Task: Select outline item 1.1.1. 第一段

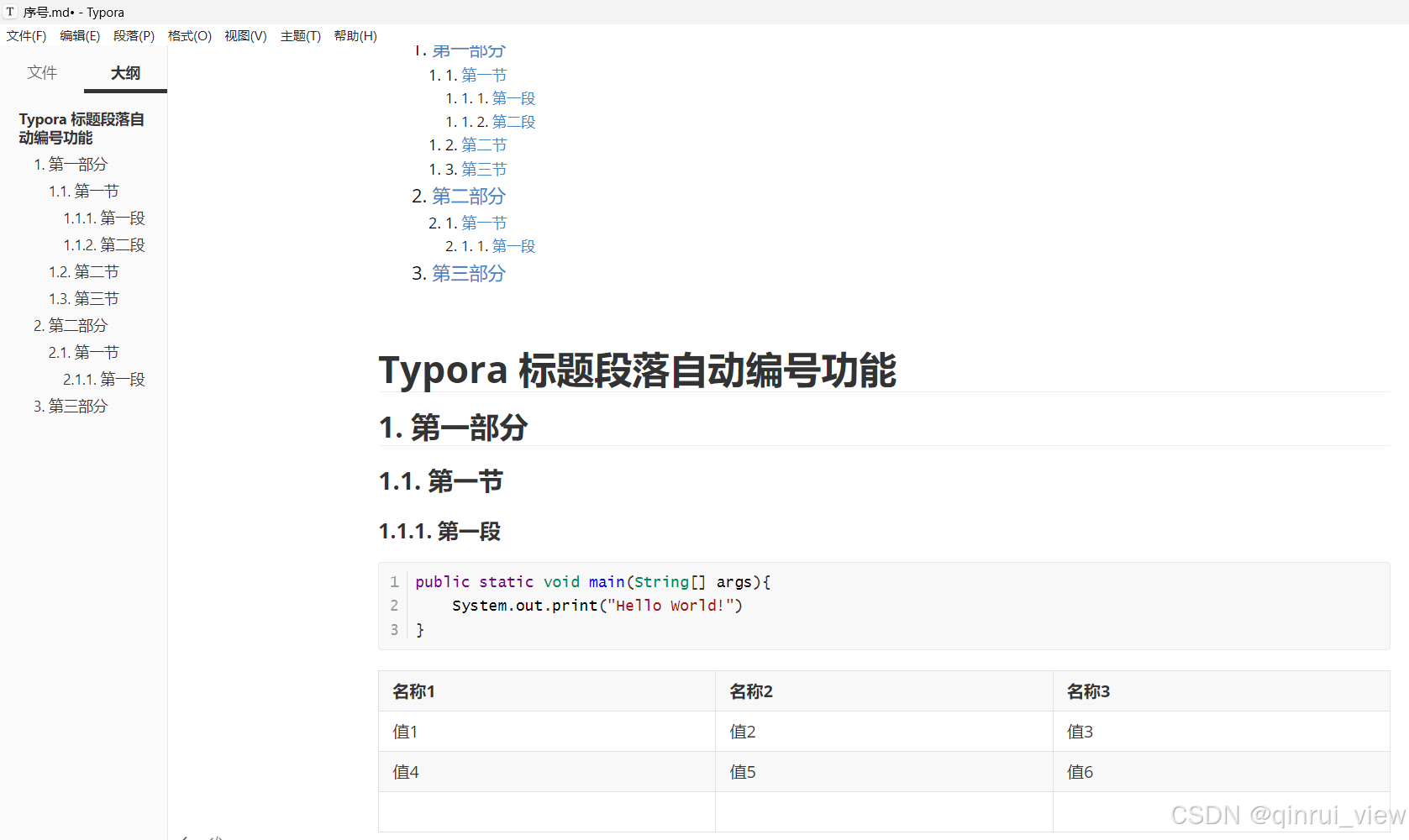Action: coord(104,218)
